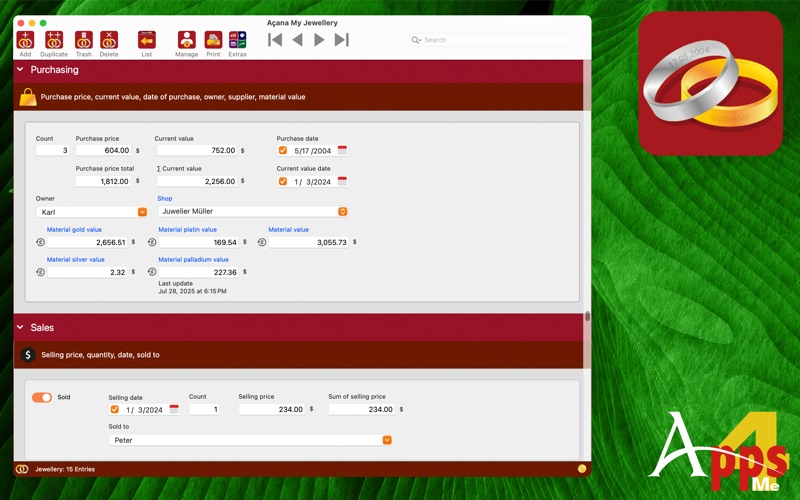Click the Selling price field

pyautogui.click(x=271, y=409)
